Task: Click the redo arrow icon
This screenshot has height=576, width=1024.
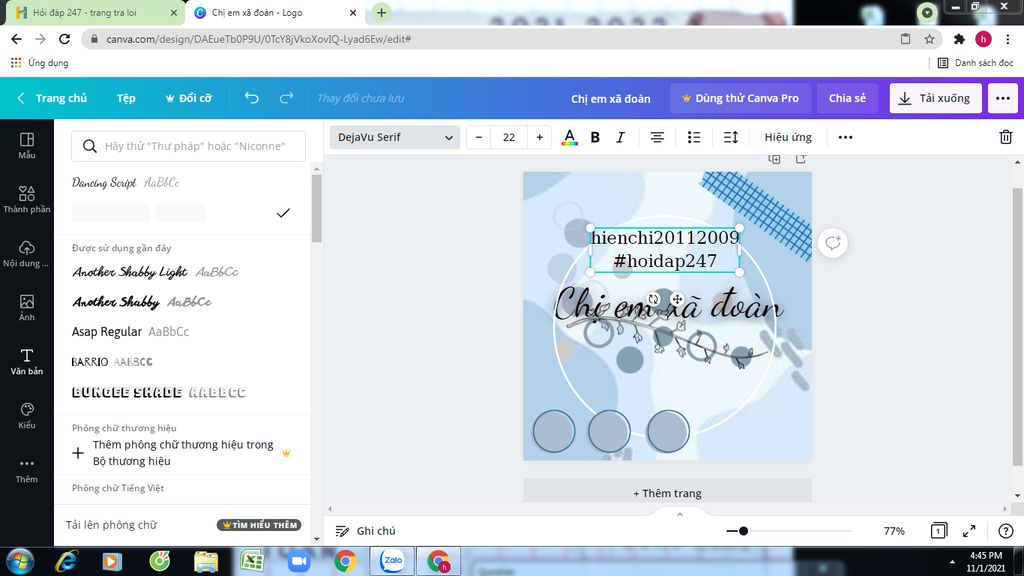Action: click(286, 98)
